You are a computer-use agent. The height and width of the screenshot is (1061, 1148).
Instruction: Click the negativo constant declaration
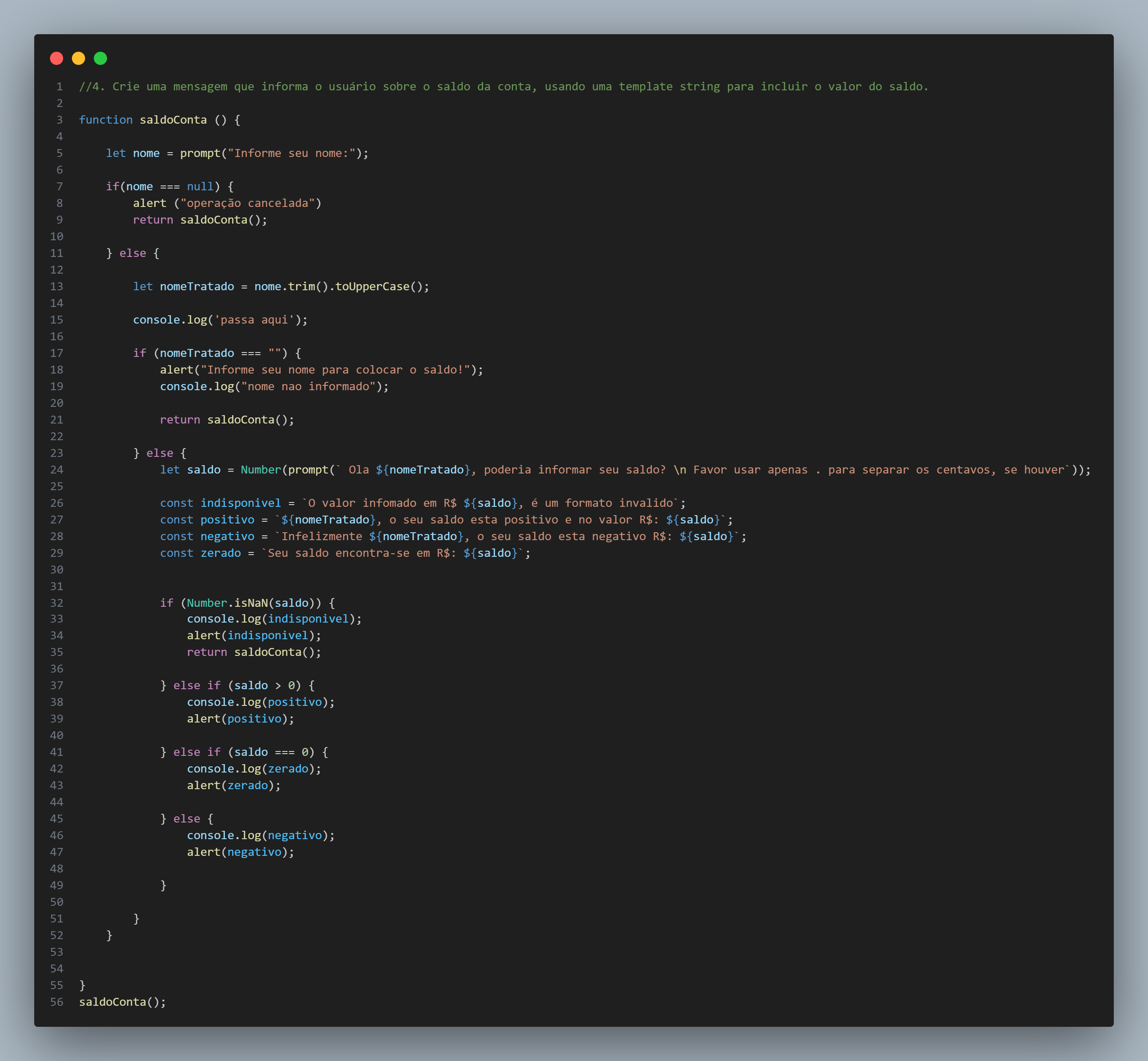coord(227,536)
